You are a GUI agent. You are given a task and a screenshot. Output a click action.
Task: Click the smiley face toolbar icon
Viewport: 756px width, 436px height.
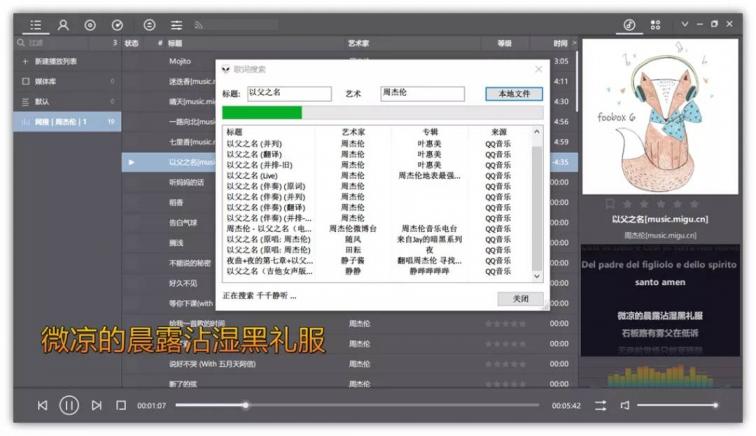point(149,25)
